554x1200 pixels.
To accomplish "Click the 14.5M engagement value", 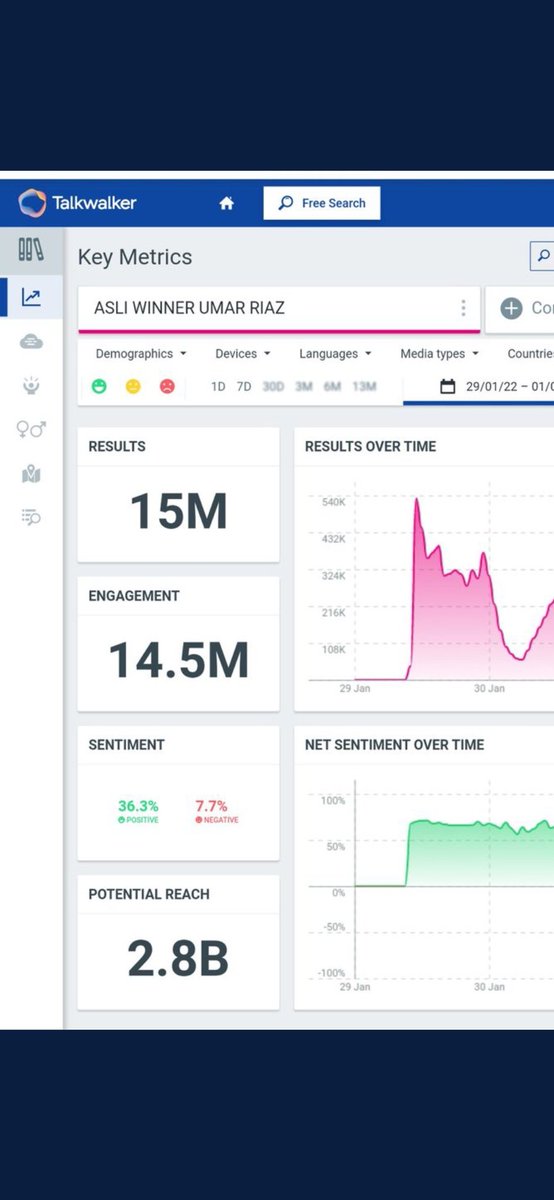I will pos(179,661).
